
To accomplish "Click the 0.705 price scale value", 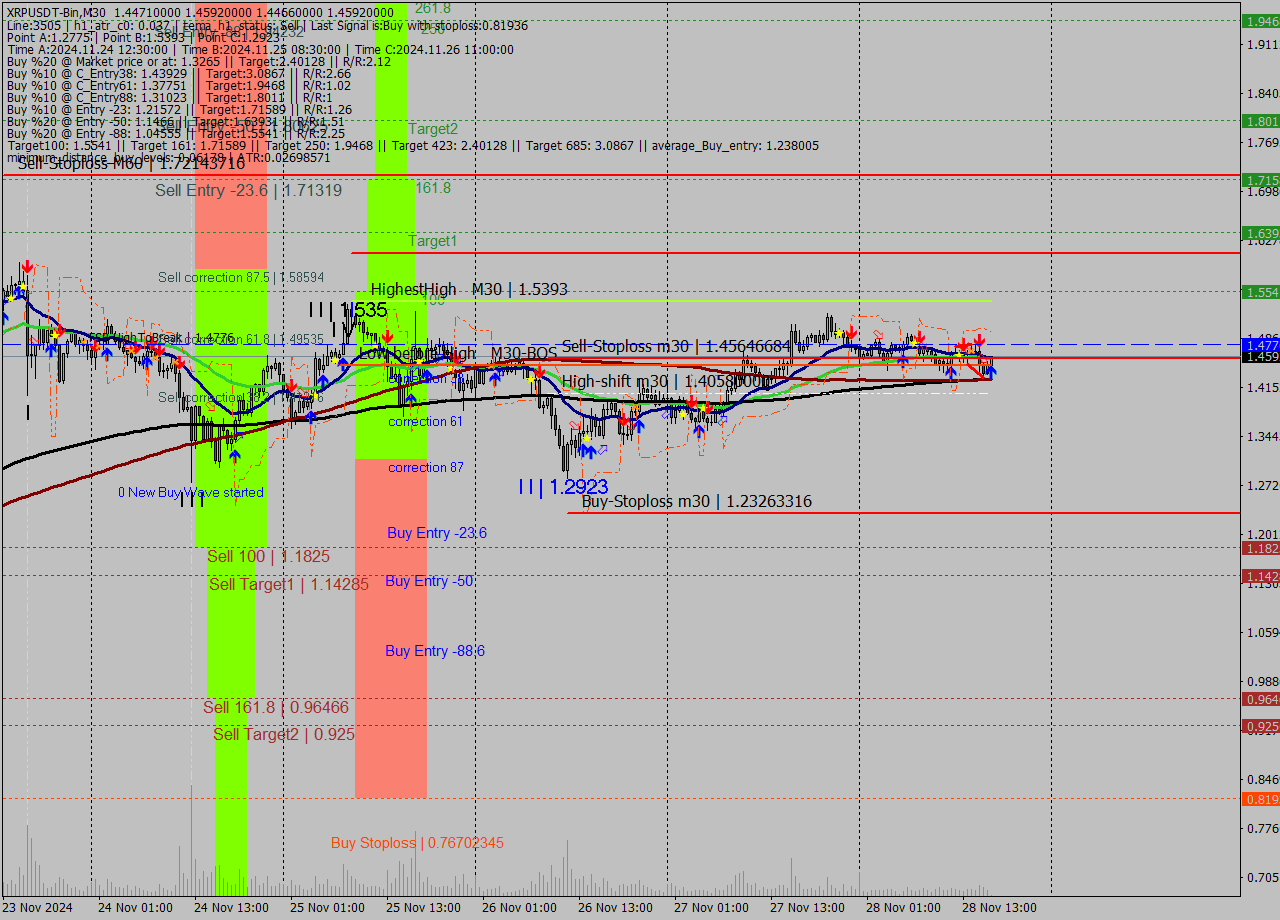I will 1262,878.
